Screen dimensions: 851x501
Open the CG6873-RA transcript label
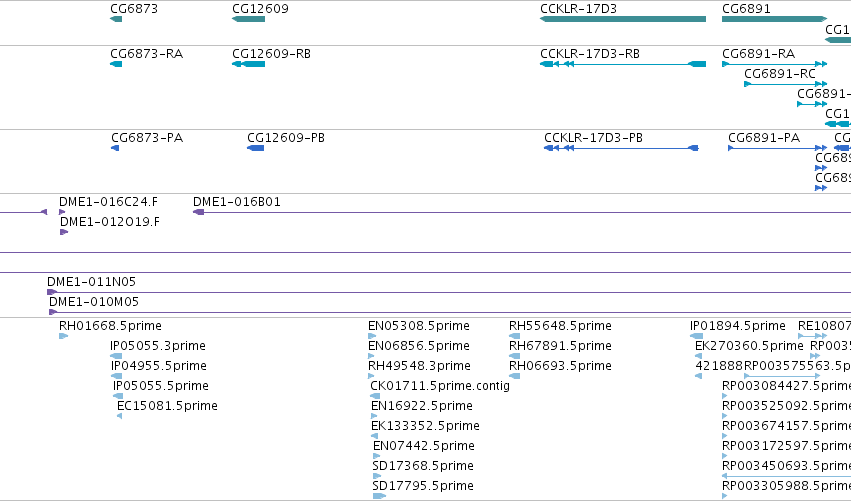[147, 54]
